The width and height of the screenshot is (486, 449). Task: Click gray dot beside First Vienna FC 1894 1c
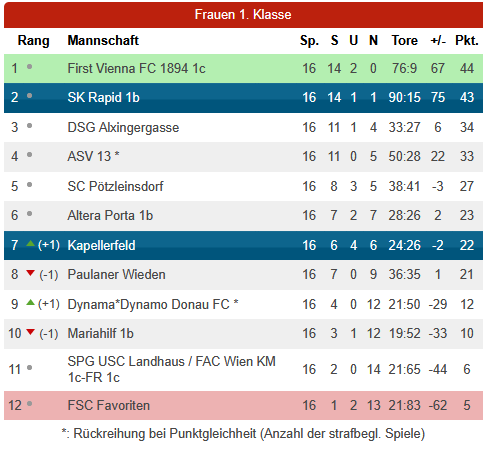[x=29, y=67]
